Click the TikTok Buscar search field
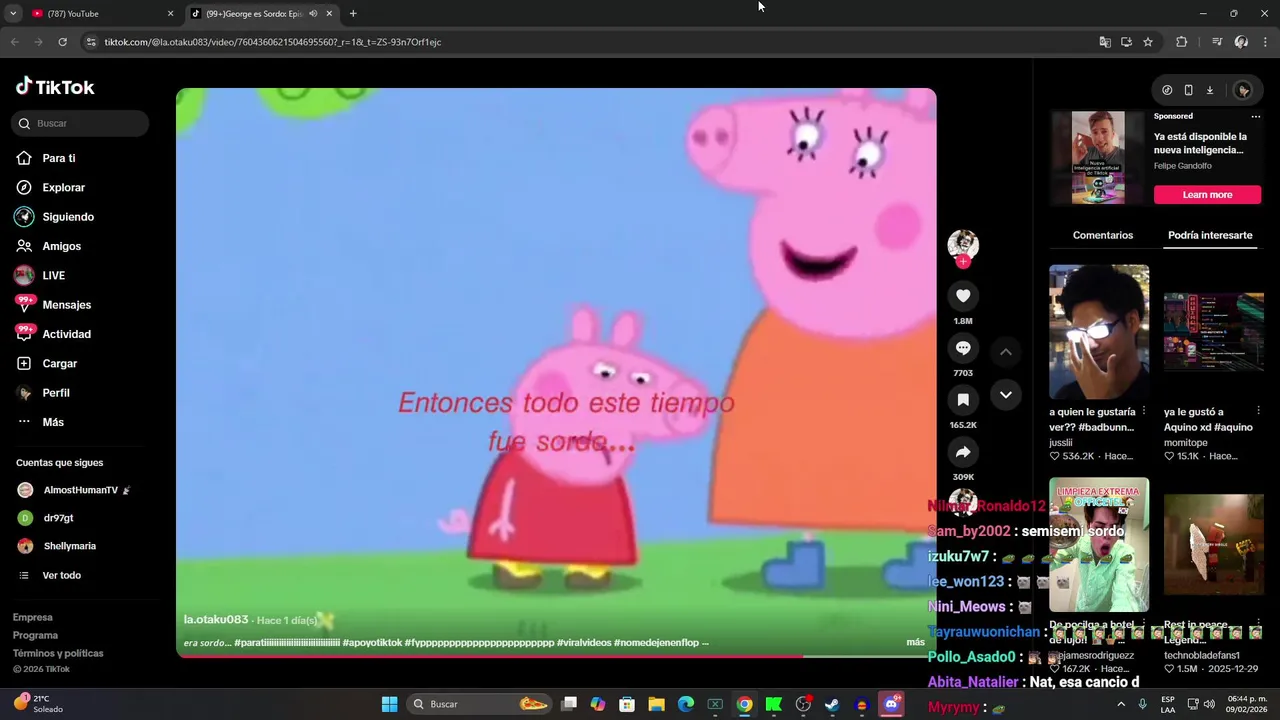This screenshot has height=720, width=1280. click(80, 123)
